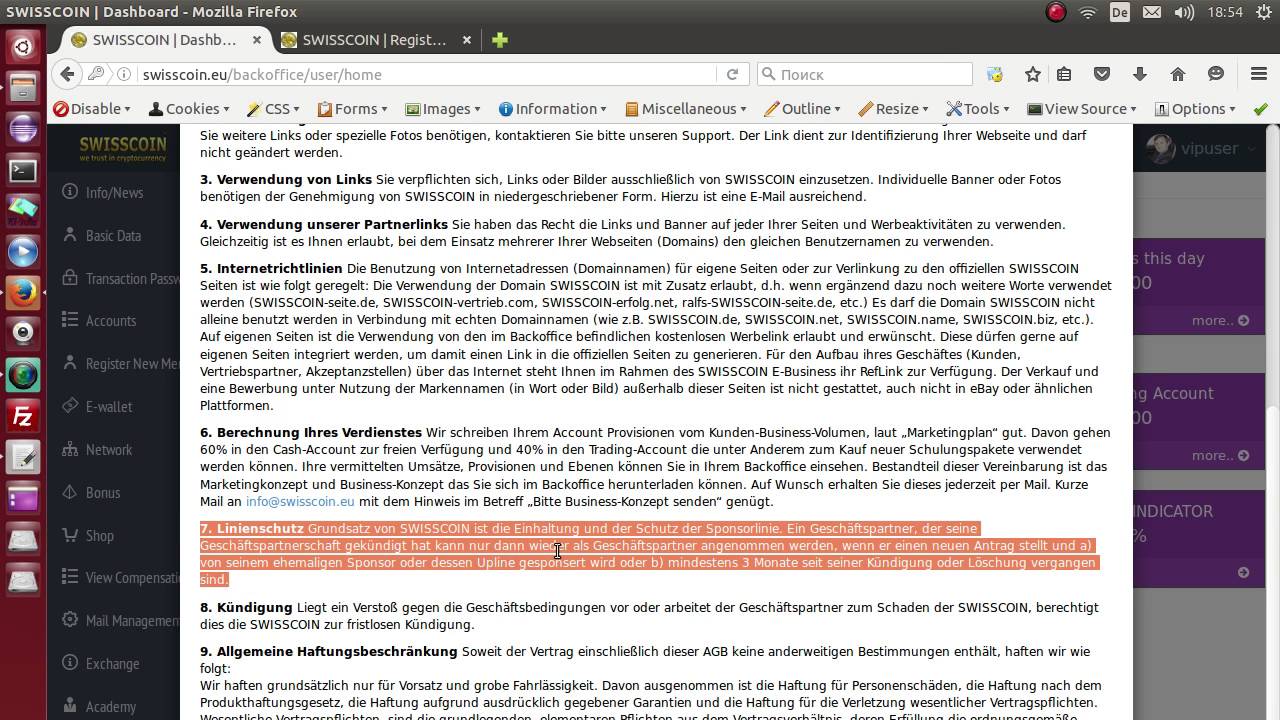Open the Network sidebar item
Screen dimensions: 1280x720
pyautogui.click(x=108, y=450)
